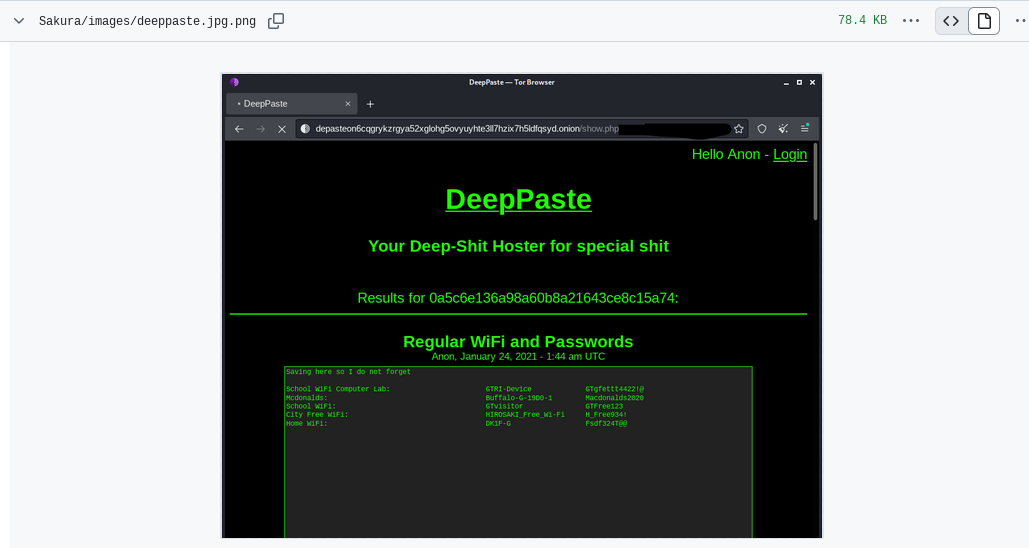Bookmark the page with the star icon

(x=739, y=129)
